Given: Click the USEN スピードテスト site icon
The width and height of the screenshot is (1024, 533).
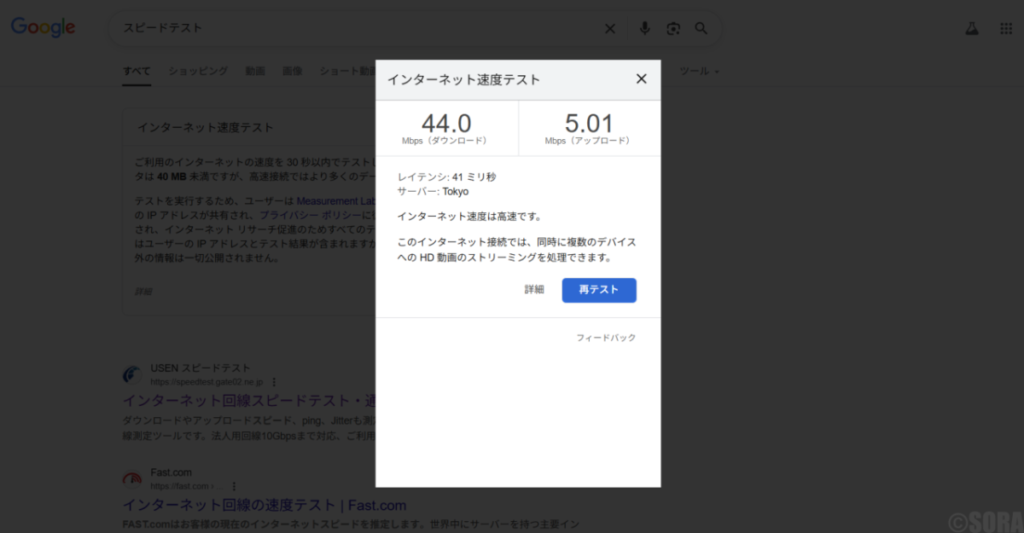Looking at the screenshot, I should point(133,374).
